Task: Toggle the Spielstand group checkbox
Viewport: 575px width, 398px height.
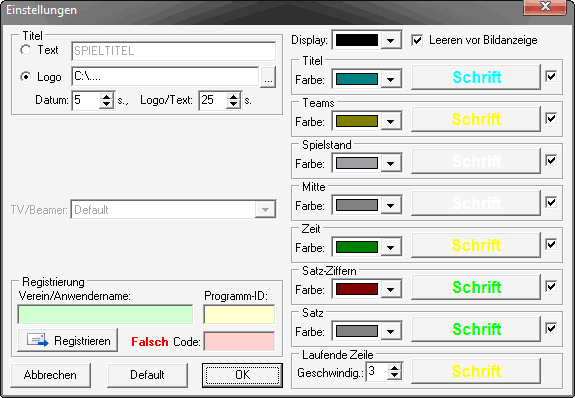Action: click(x=551, y=160)
